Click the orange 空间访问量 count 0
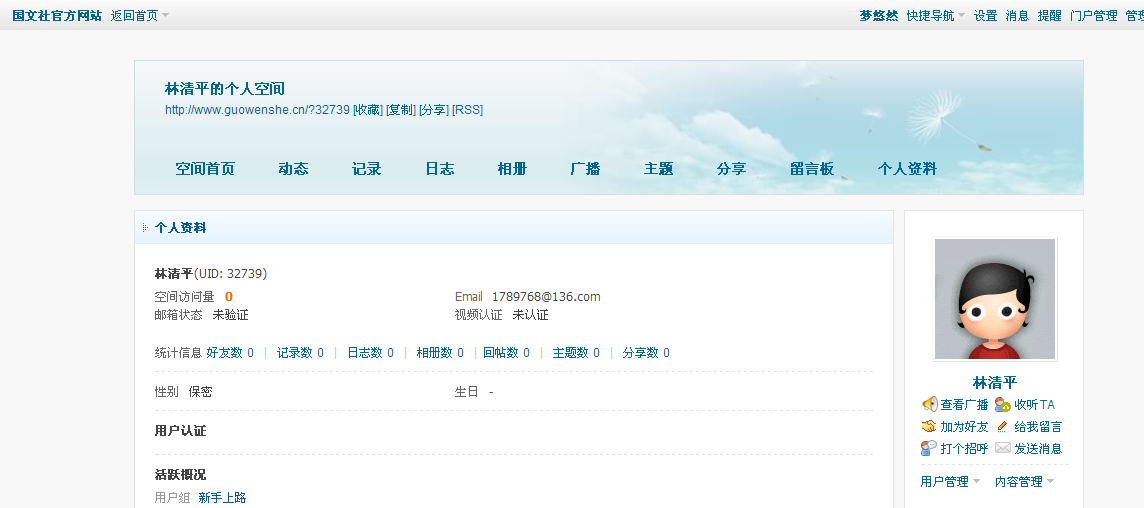The image size is (1144, 508). 229,296
